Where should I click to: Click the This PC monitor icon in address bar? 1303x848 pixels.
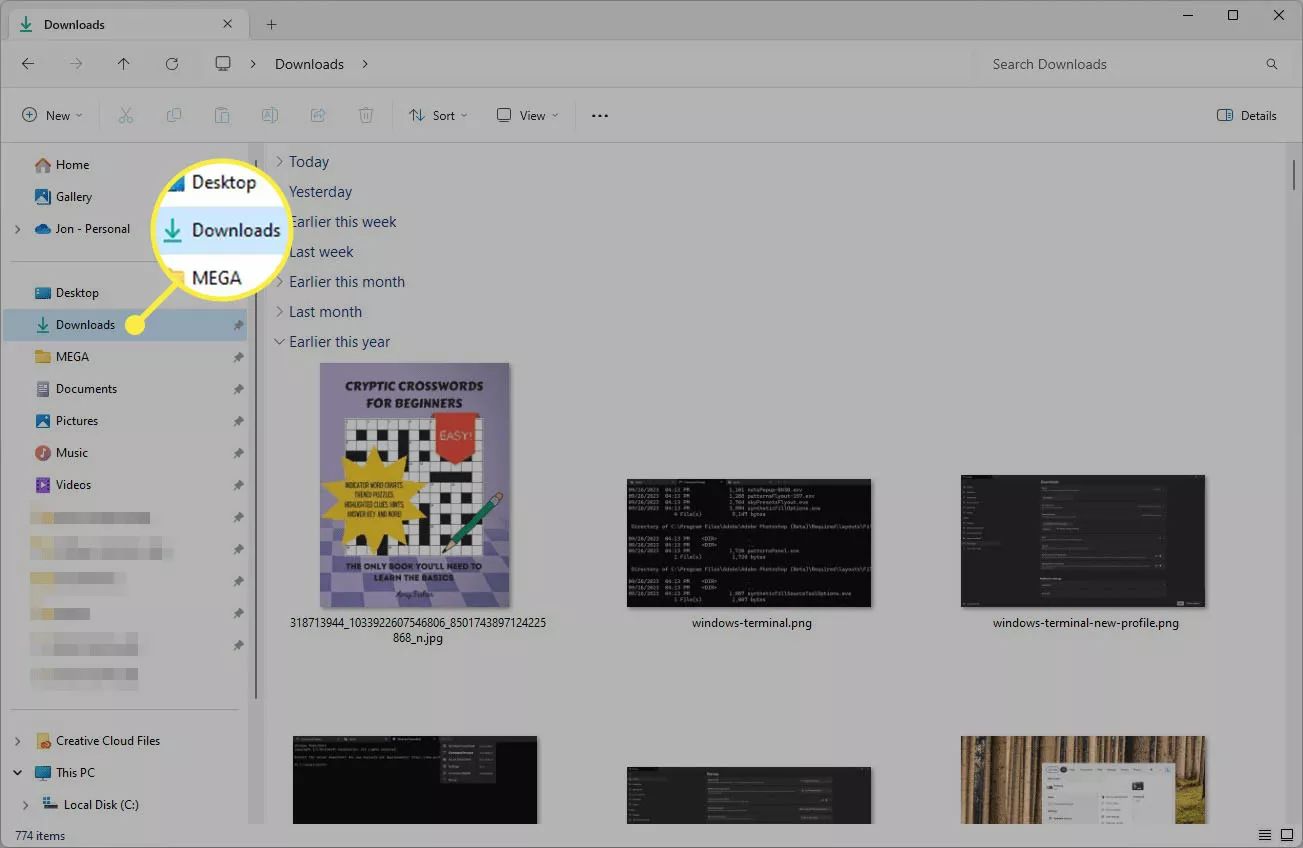[x=223, y=64]
